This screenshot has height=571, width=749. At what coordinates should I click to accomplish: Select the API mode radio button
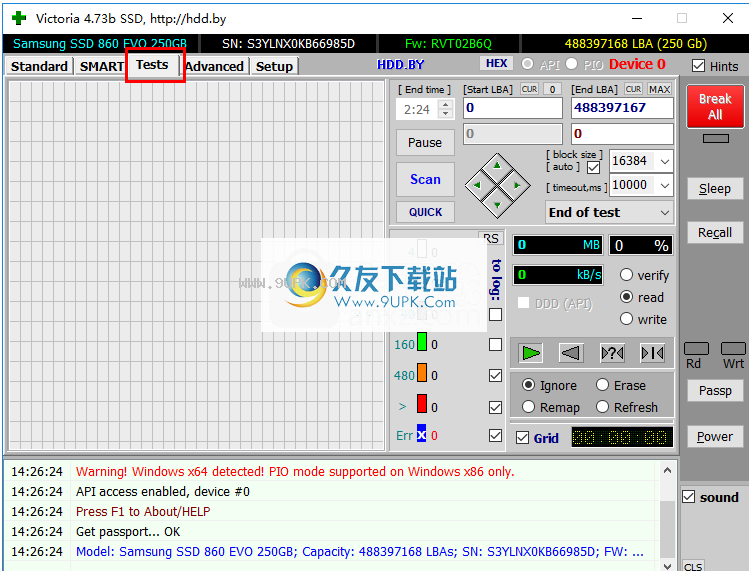click(527, 64)
